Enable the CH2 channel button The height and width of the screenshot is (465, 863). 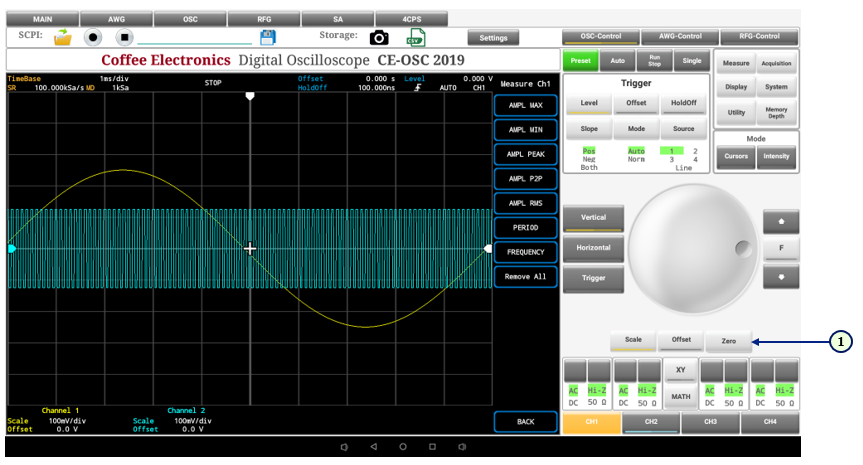point(651,422)
